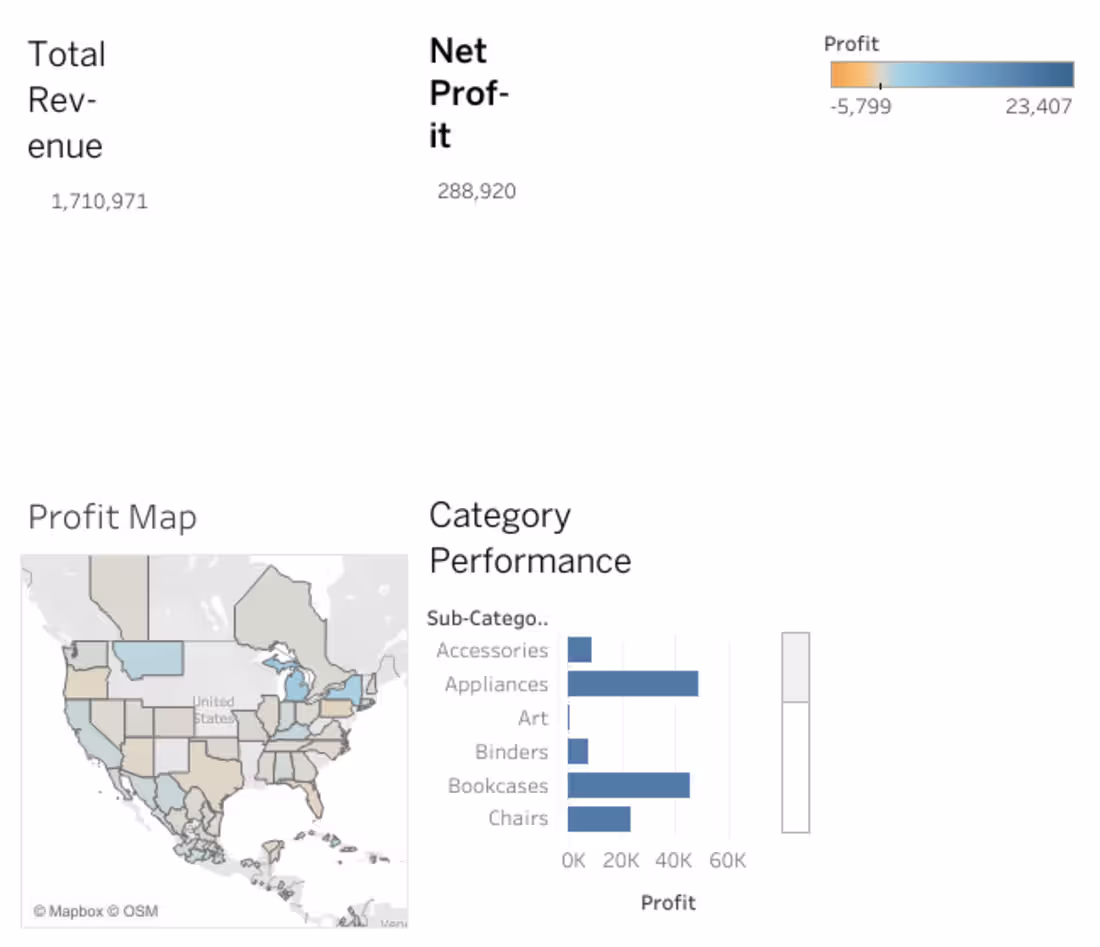Viewport: 1100px width, 947px height.
Task: Click the Appliances sub-category label
Action: pyautogui.click(x=497, y=684)
